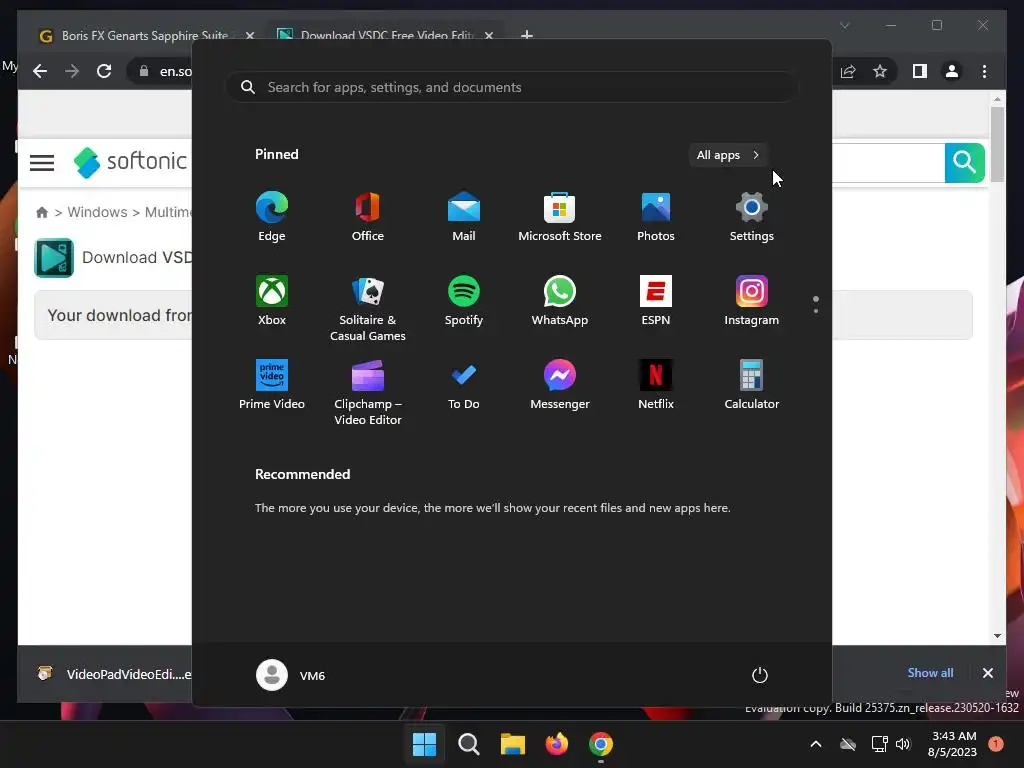Open the clock and date panel
The image size is (1024, 768).
point(952,744)
